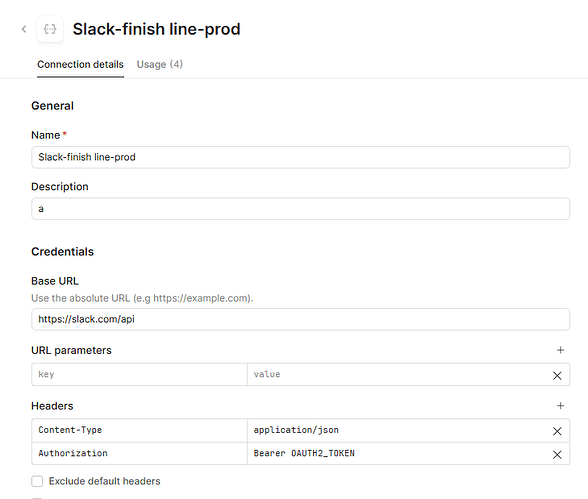Viewport: 588px width, 499px height.
Task: Add a new URL parameter with plus icon
Action: (560, 350)
